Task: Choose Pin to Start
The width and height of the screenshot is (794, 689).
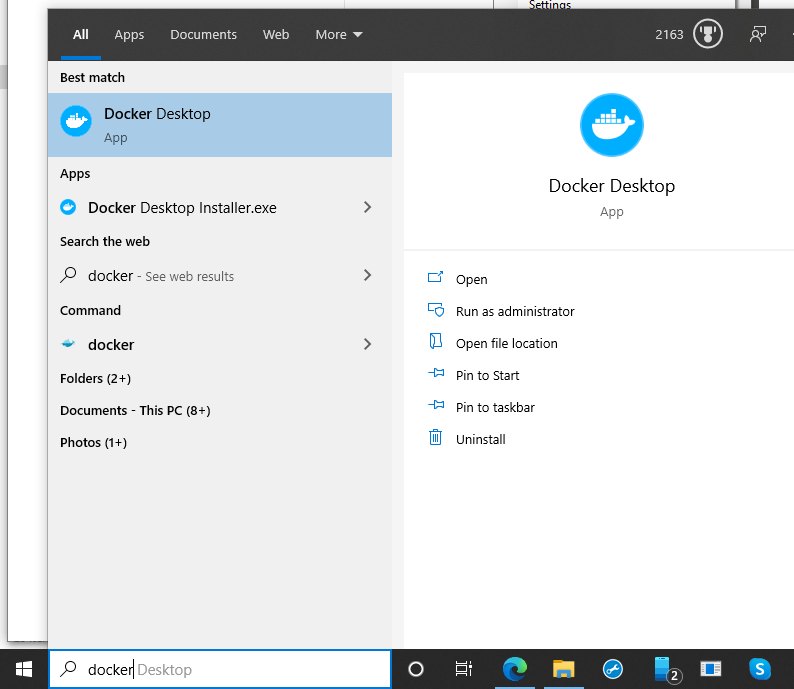Action: [487, 375]
